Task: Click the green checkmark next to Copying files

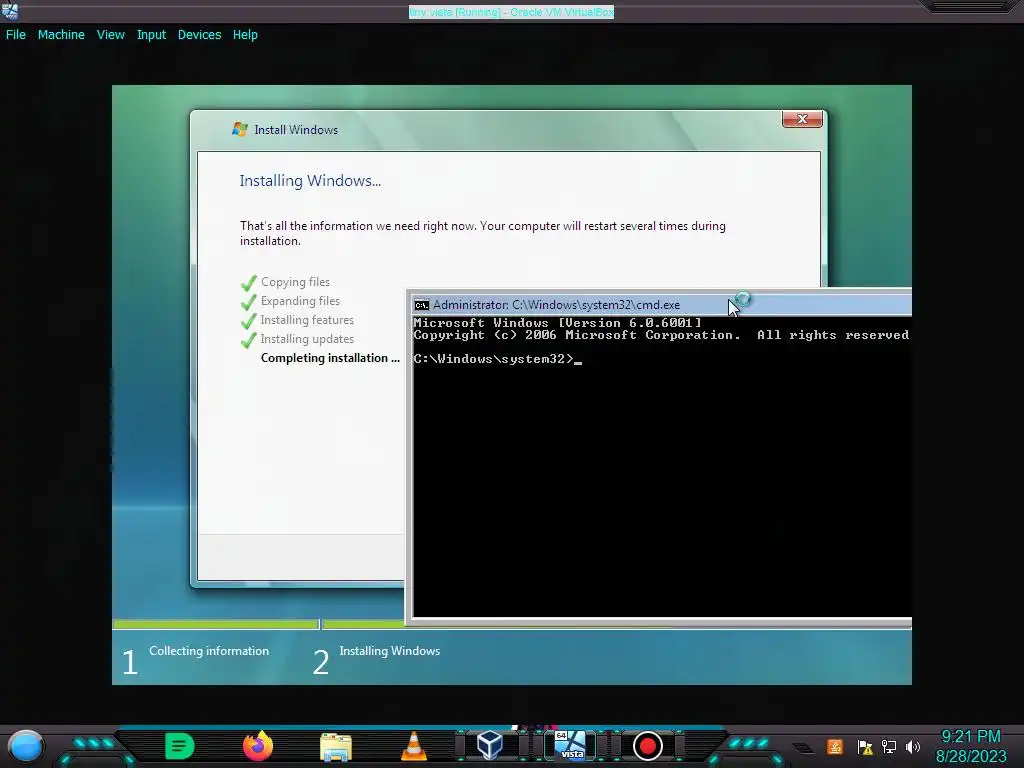Action: coord(249,283)
